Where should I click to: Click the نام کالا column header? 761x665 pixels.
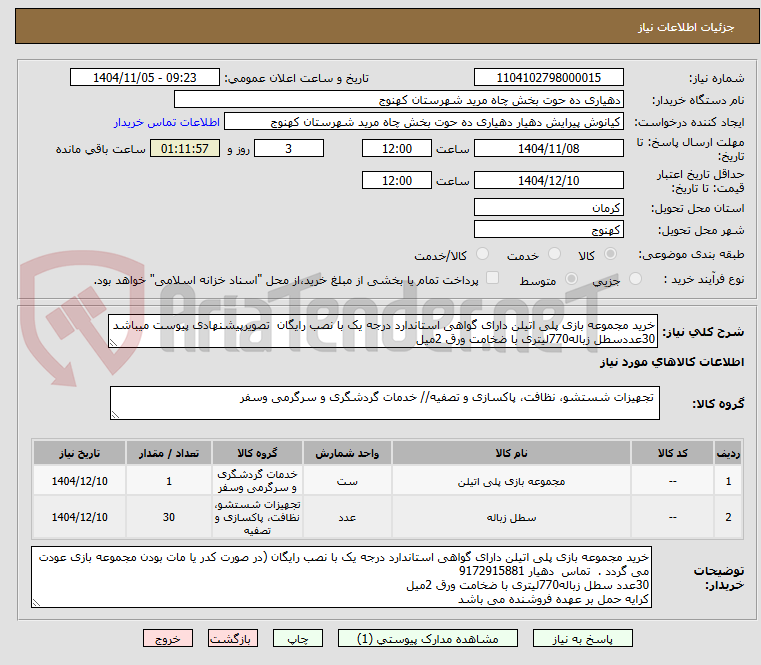(511, 453)
